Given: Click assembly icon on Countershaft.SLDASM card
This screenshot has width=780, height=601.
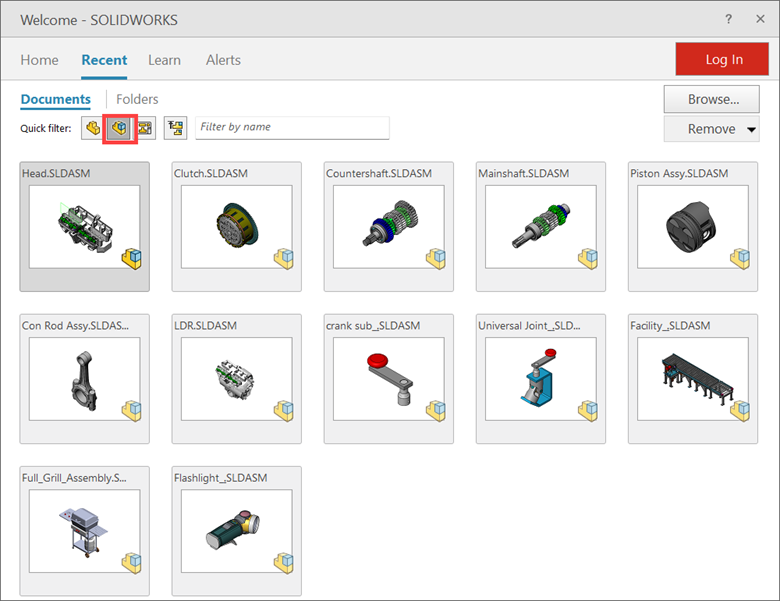Looking at the screenshot, I should tap(436, 259).
